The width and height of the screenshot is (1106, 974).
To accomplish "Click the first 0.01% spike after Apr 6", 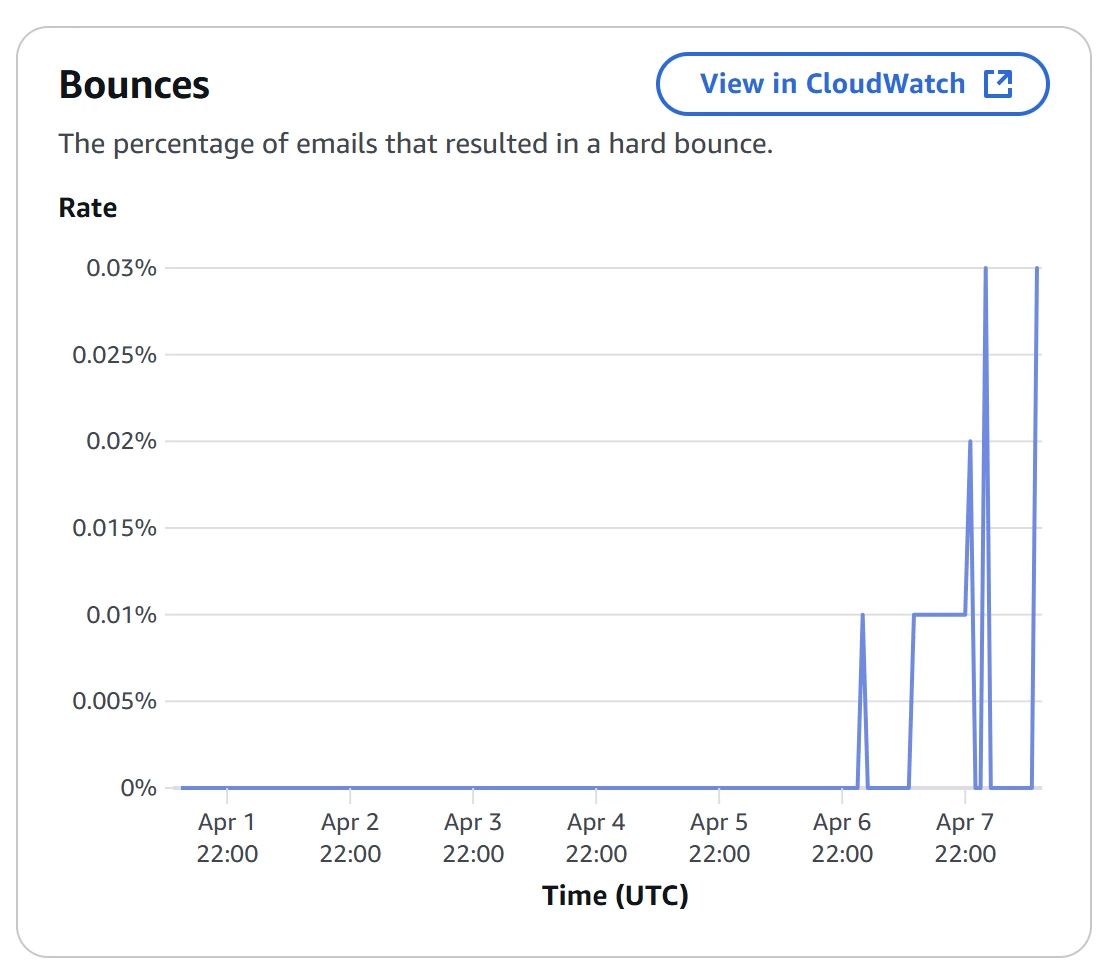I will click(x=862, y=615).
